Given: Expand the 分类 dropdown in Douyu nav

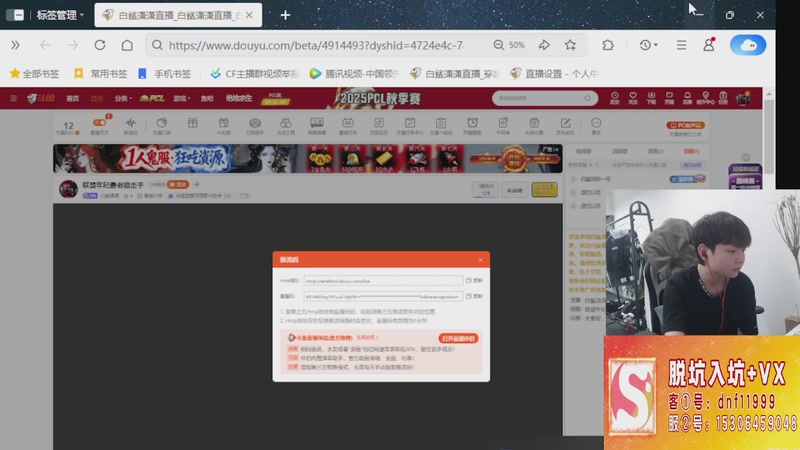Looking at the screenshot, I should point(122,98).
